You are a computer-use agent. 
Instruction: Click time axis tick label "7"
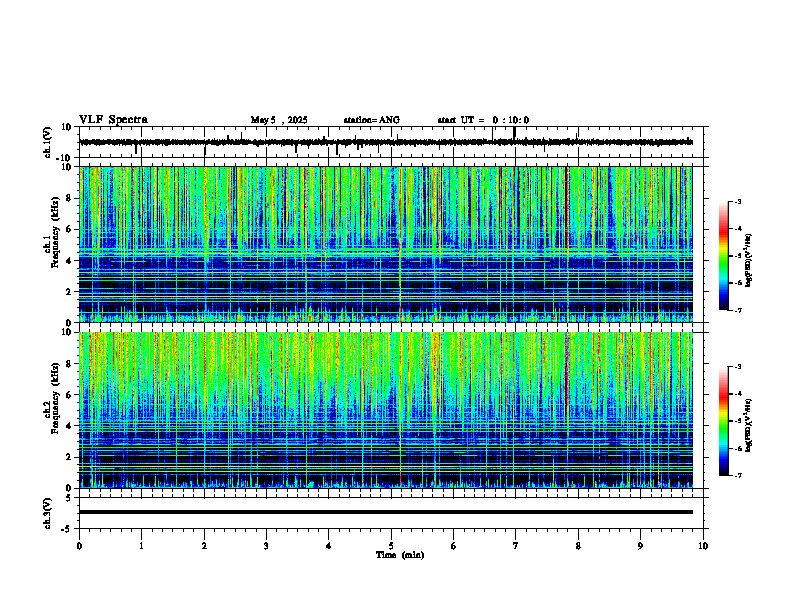click(x=516, y=546)
